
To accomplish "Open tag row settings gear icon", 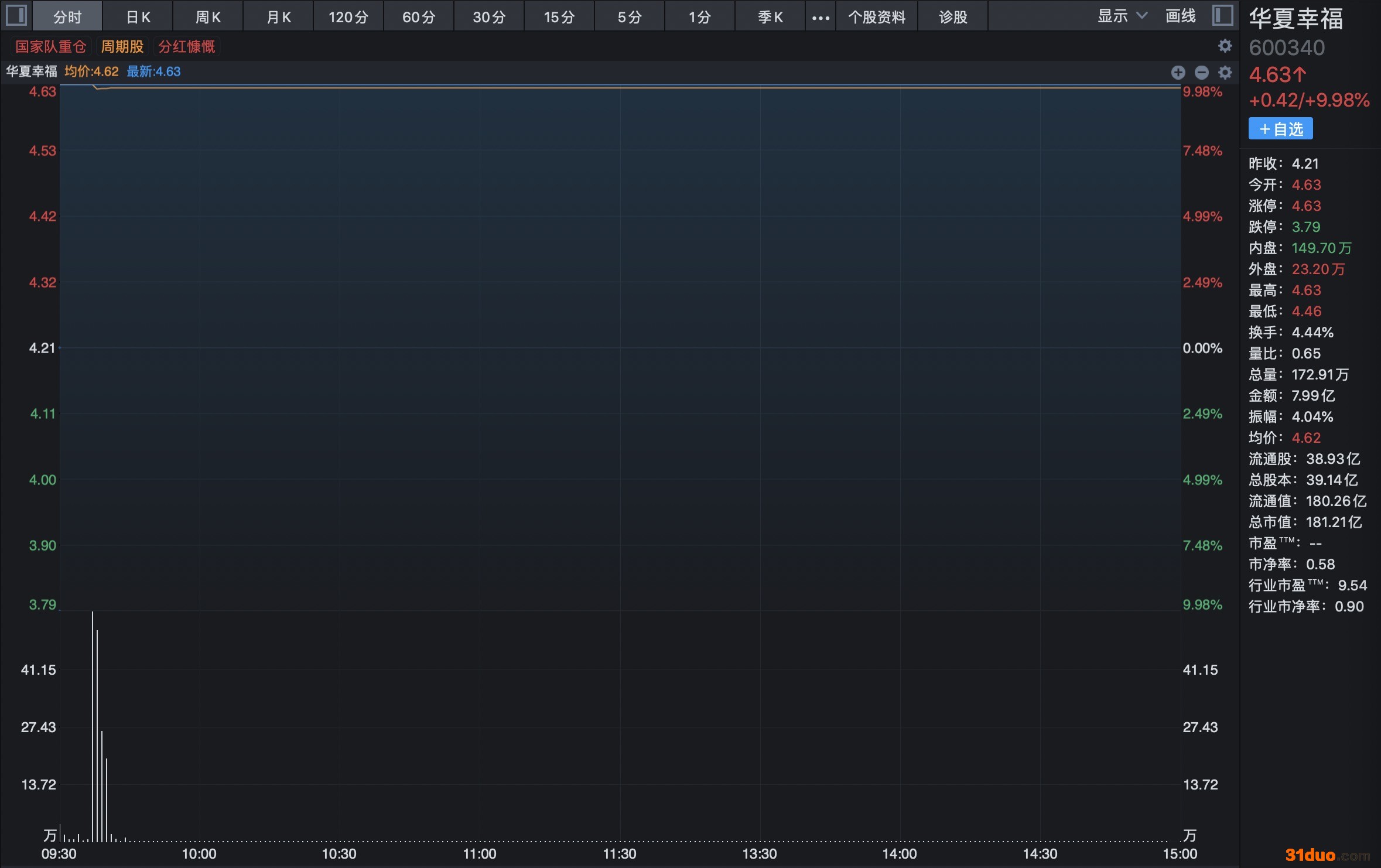I will pyautogui.click(x=1225, y=46).
